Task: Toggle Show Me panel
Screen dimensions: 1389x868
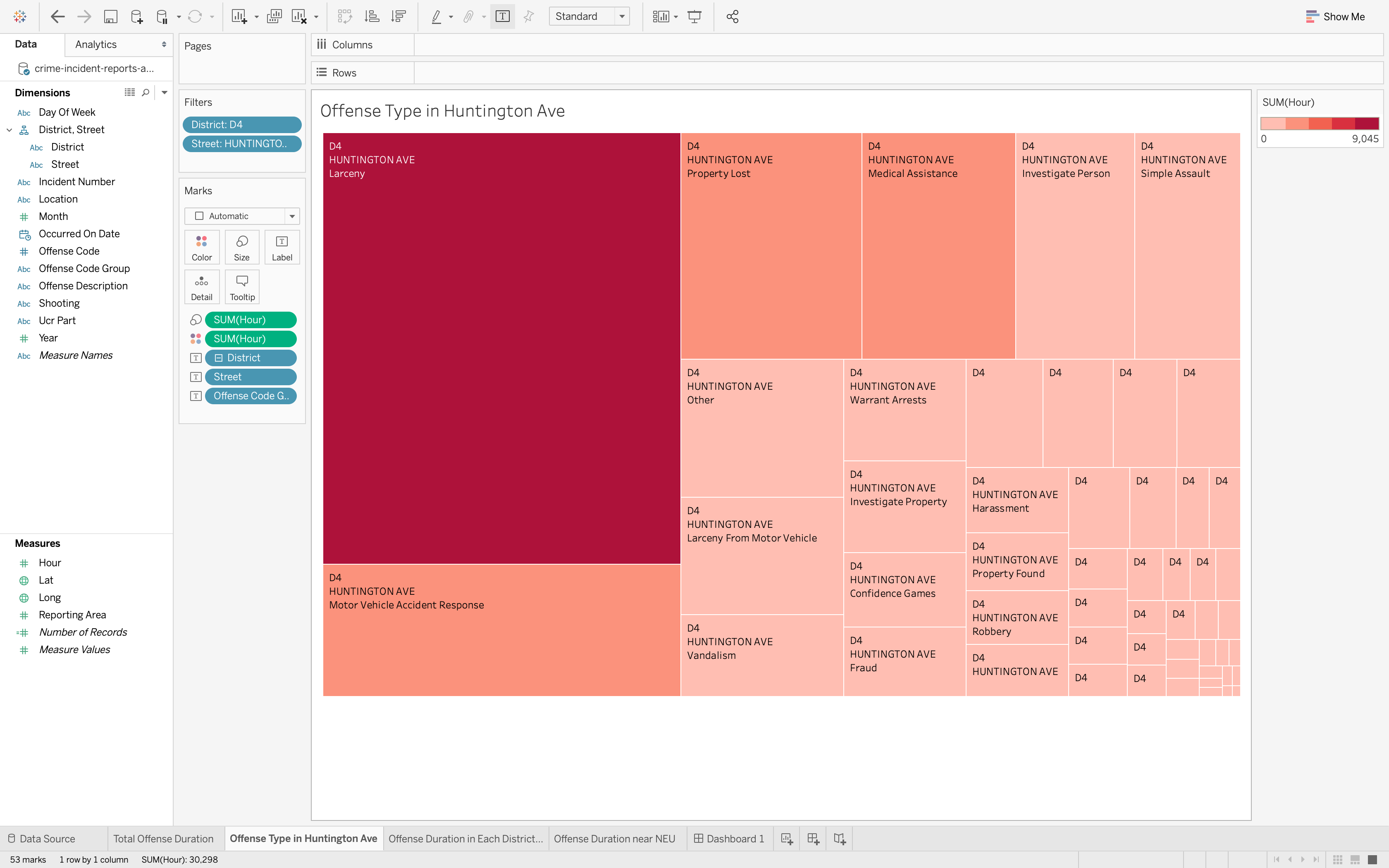Action: (x=1335, y=17)
